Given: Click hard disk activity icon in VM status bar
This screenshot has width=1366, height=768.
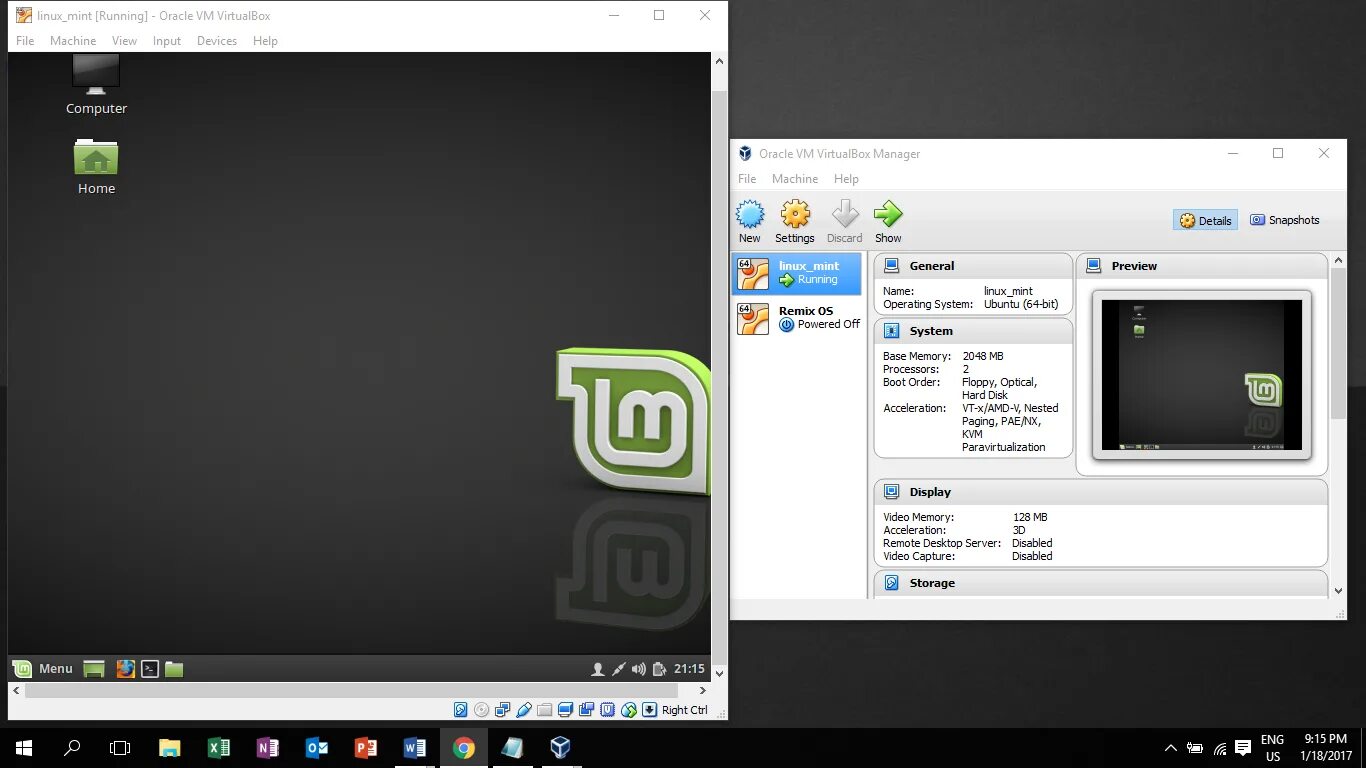Looking at the screenshot, I should coord(461,710).
